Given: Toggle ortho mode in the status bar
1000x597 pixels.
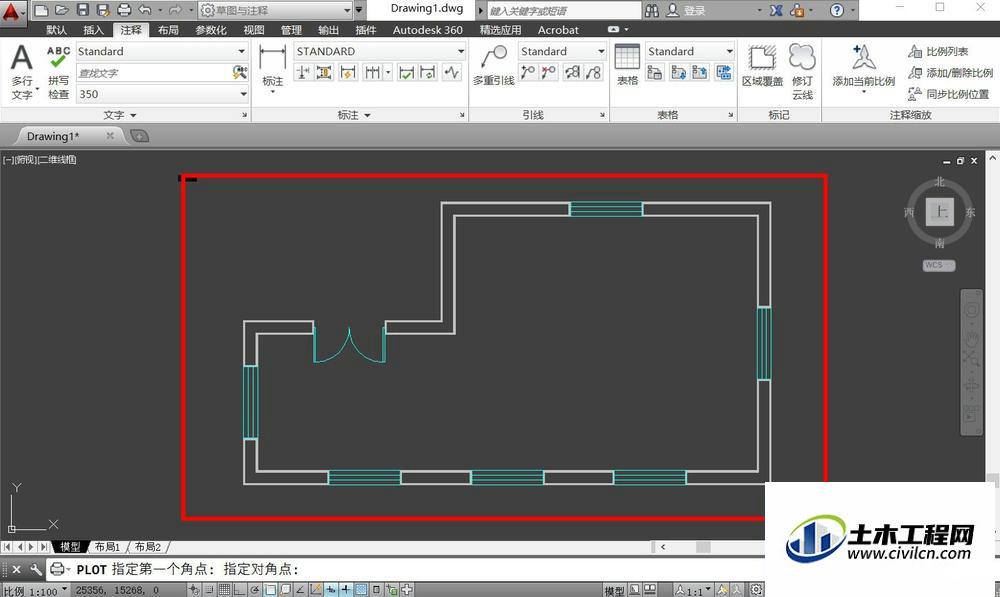Looking at the screenshot, I should 240,590.
